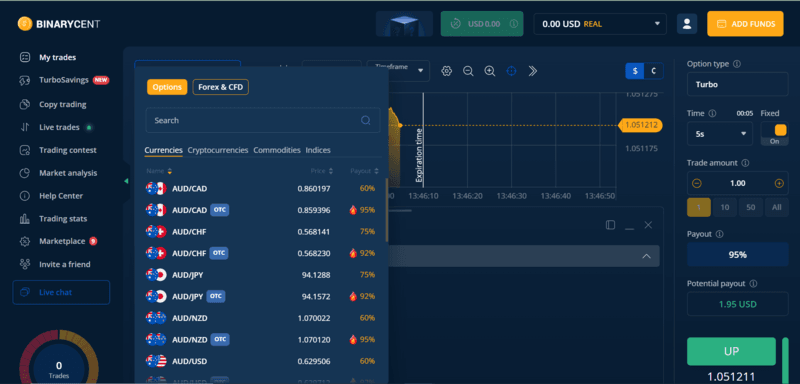Toggle the Fixed time switch

pos(774,134)
